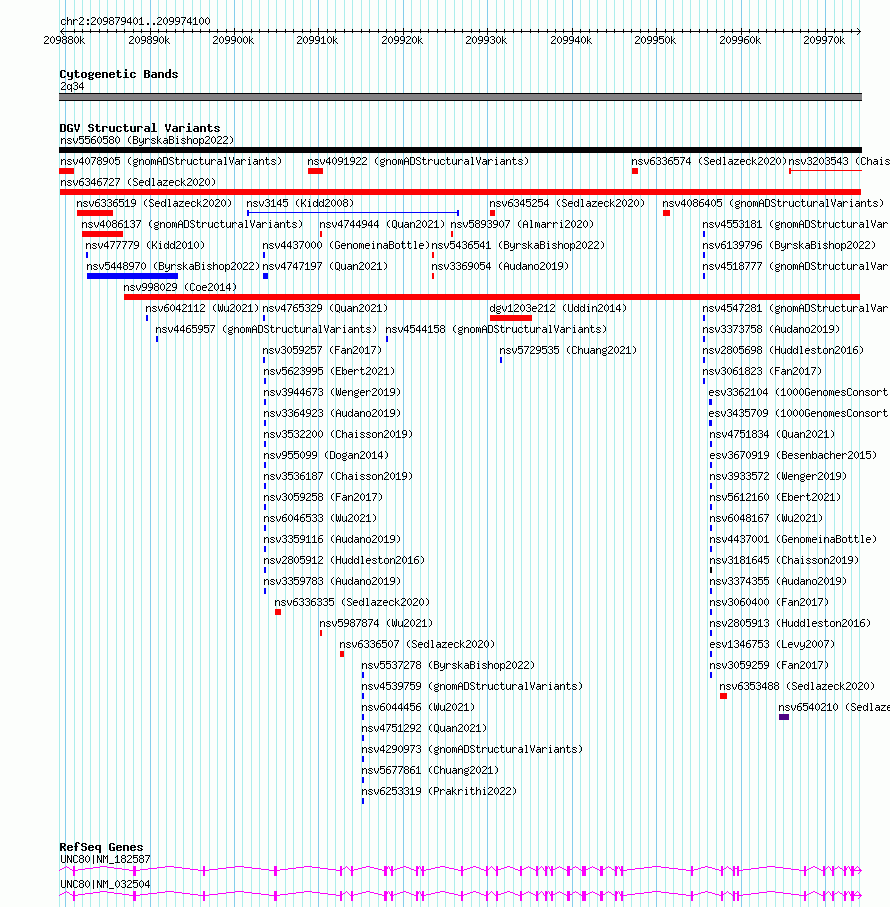This screenshot has width=890, height=907.
Task: Click nsv5987874 (Wu2021) label
Action: point(376,623)
